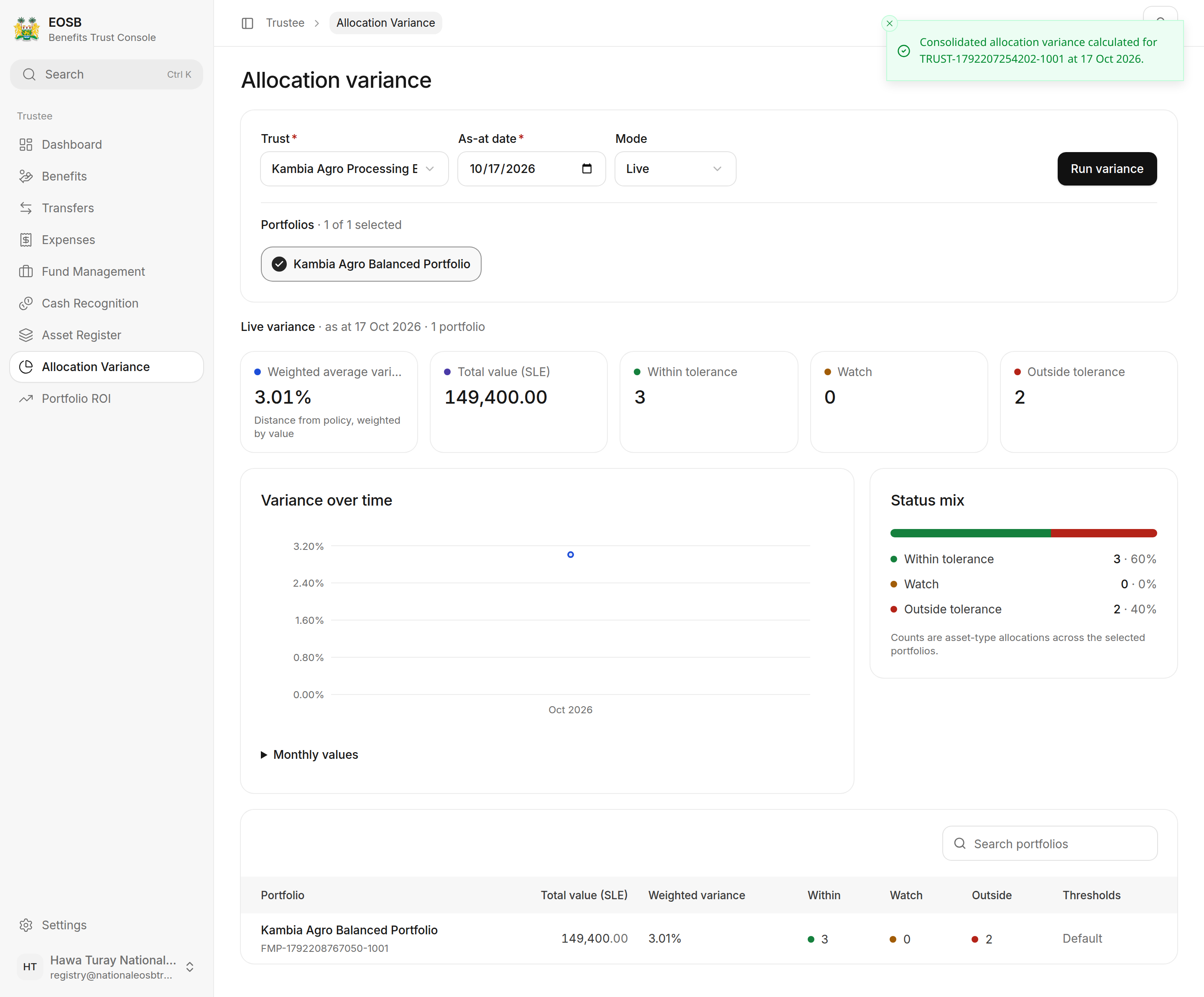Navigate to Expenses
The height and width of the screenshot is (997, 1204).
(107, 240)
